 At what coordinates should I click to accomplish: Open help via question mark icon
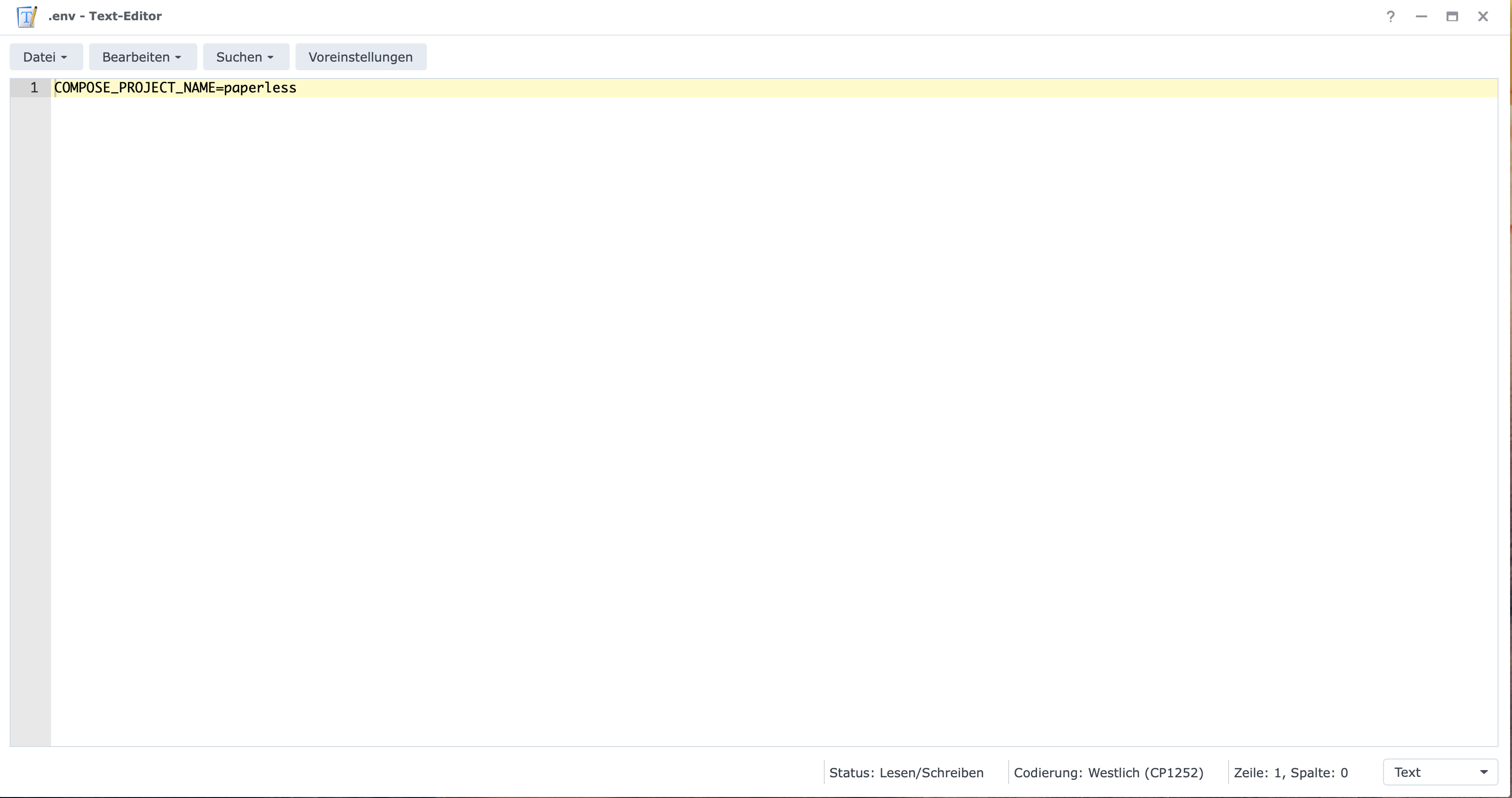[x=1390, y=16]
